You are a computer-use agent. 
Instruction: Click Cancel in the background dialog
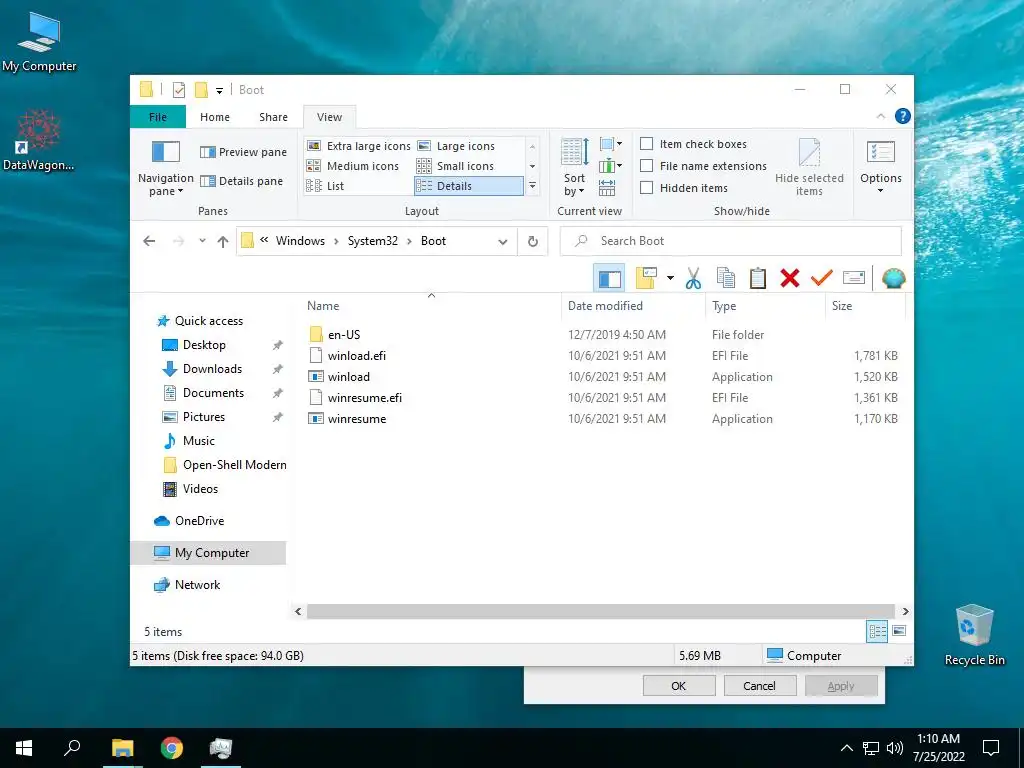tap(759, 686)
